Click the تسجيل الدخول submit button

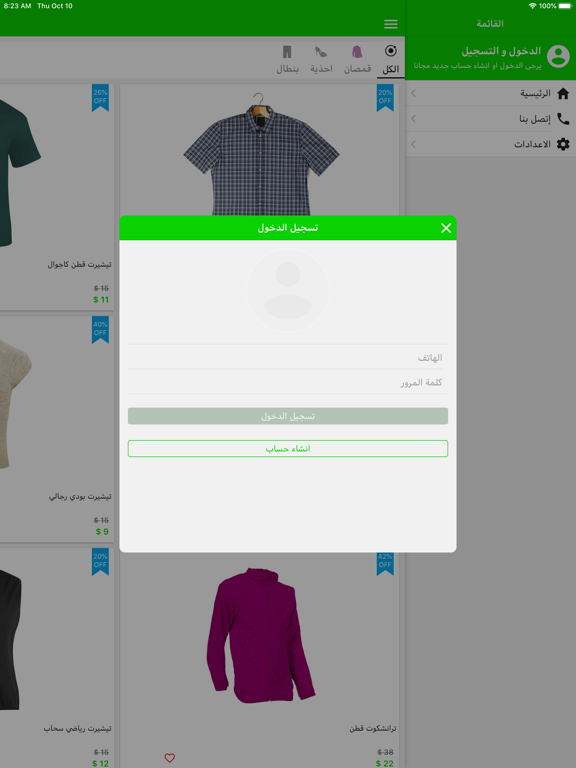288,416
